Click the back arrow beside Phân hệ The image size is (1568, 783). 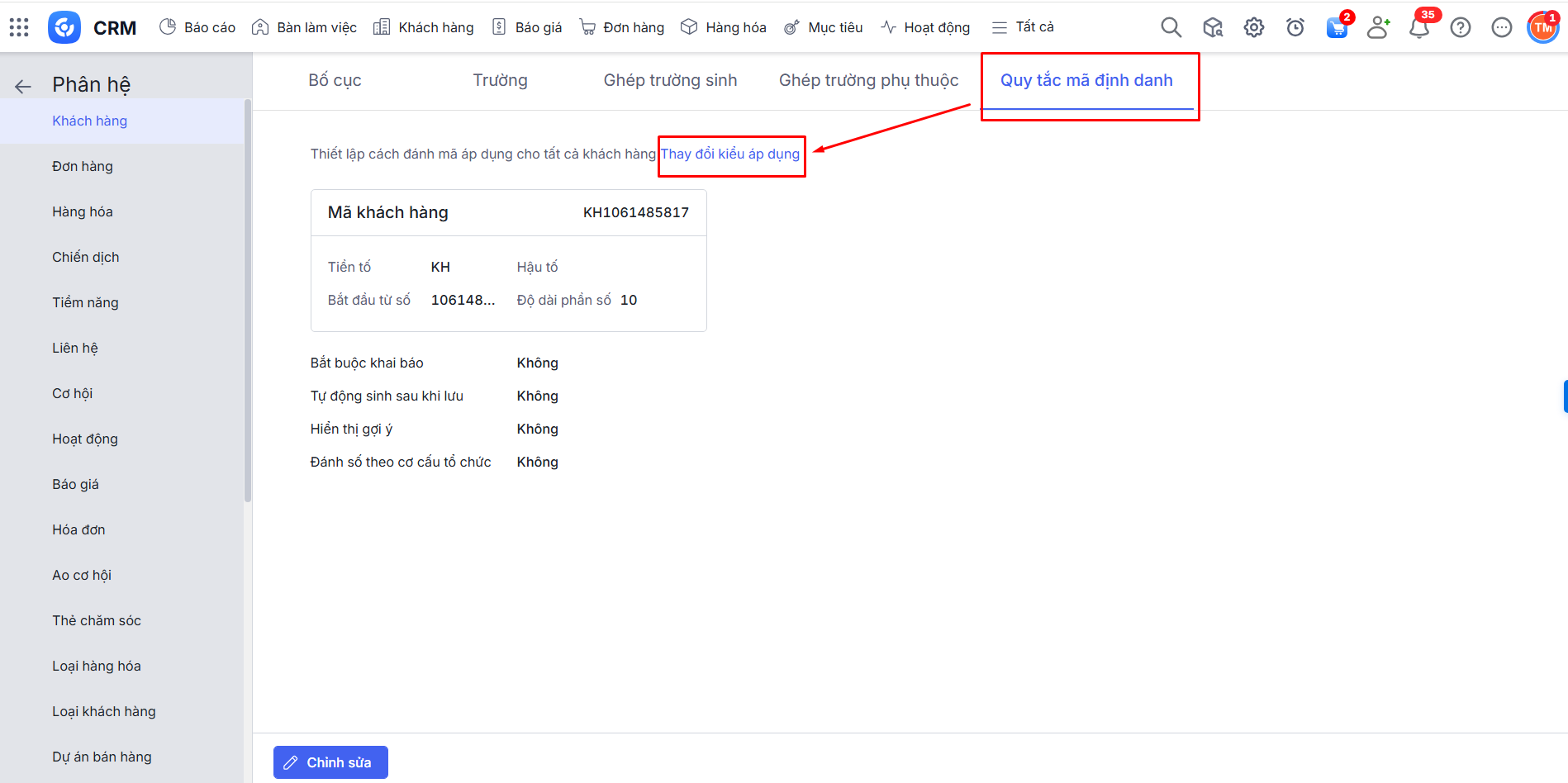23,86
